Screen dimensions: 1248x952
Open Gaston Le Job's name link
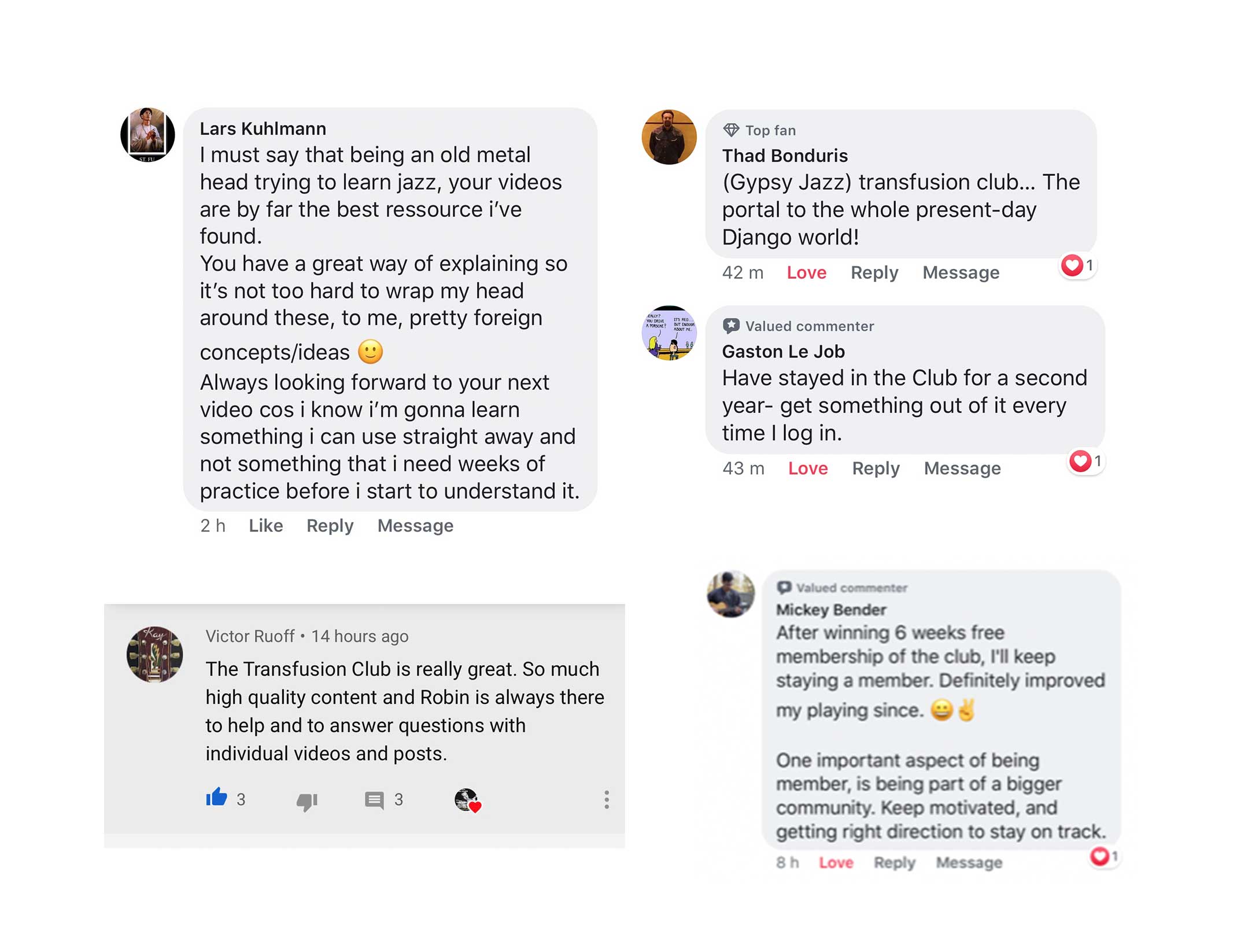coord(783,352)
